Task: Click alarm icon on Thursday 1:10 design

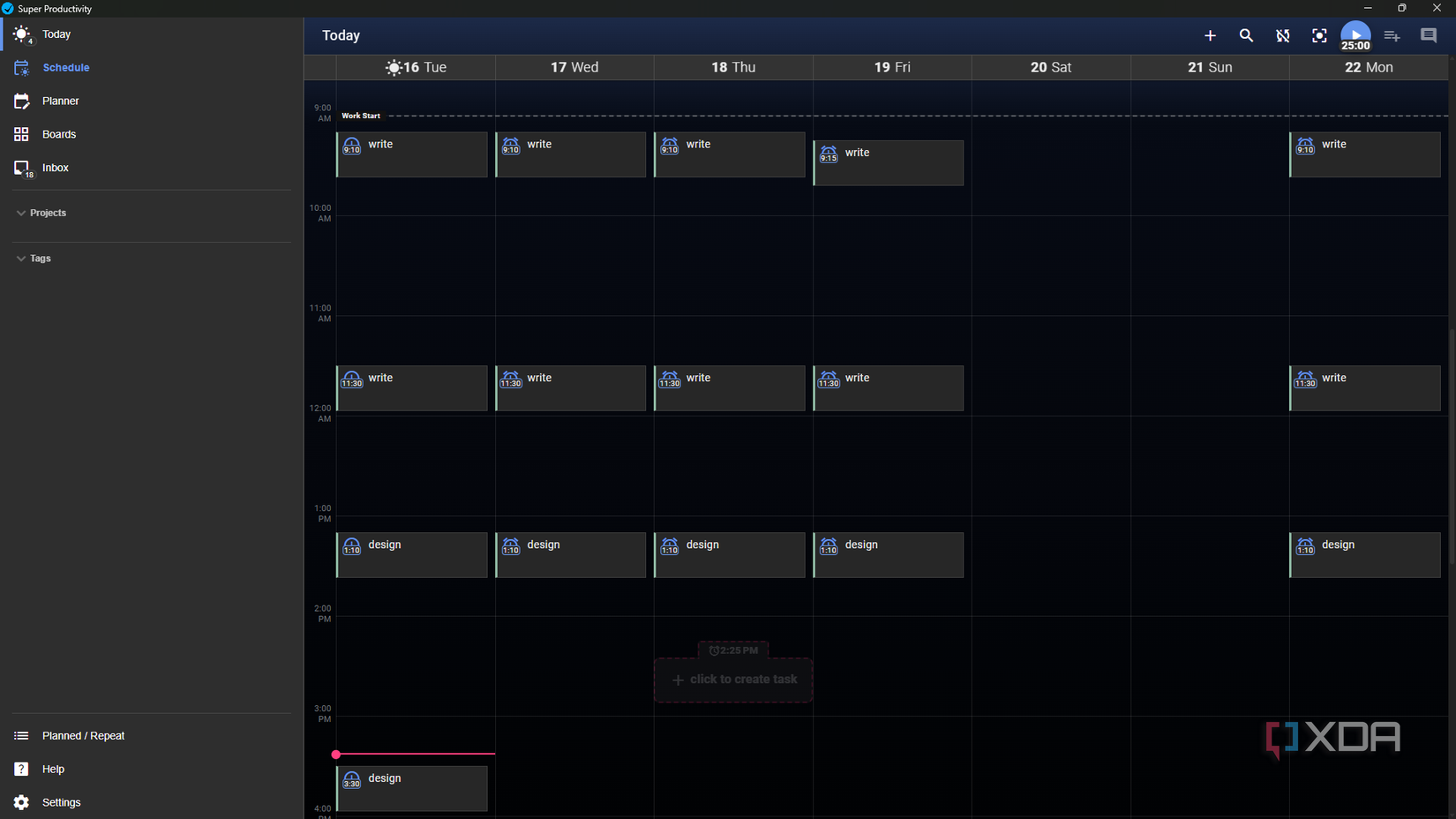Action: coord(670,546)
